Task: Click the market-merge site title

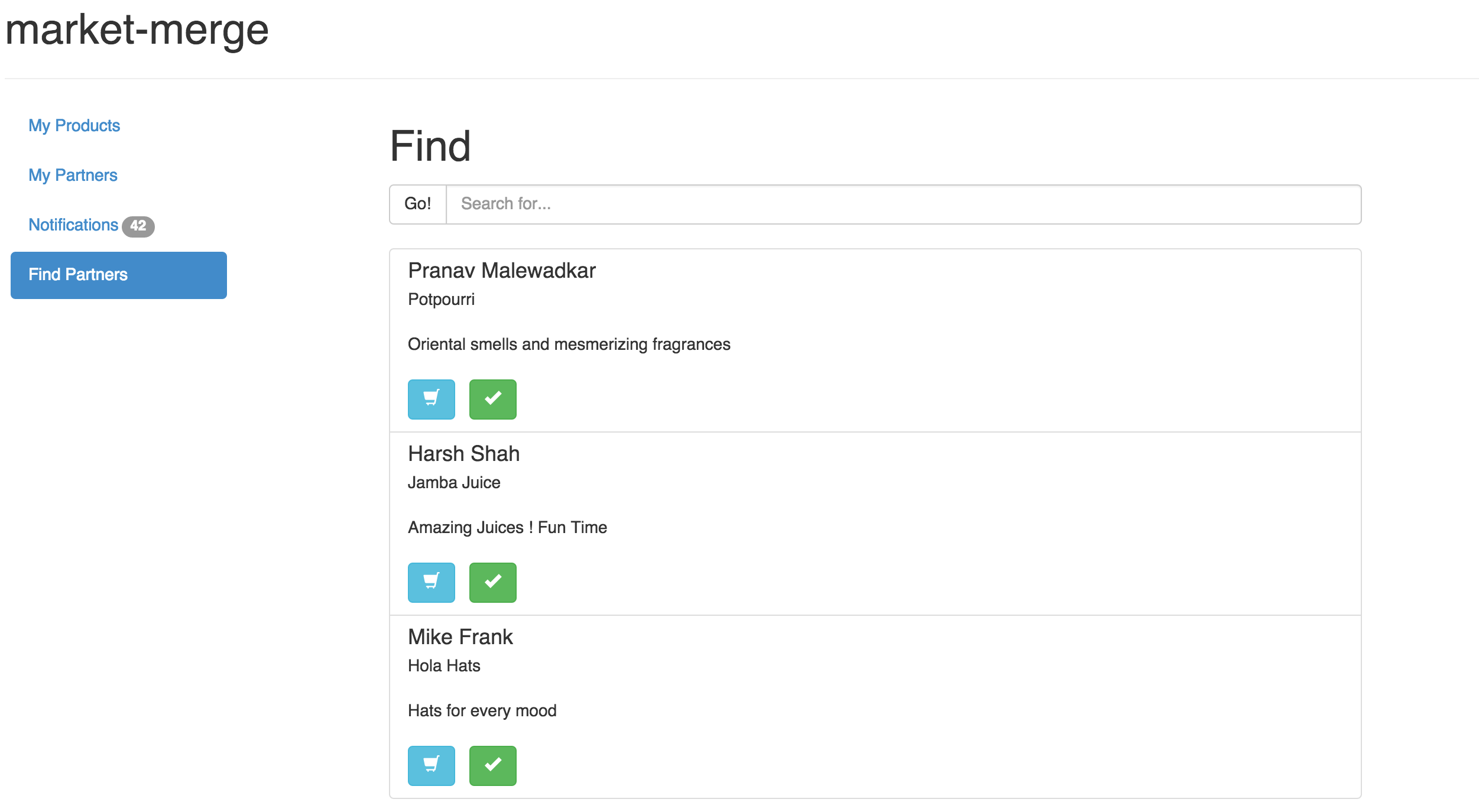Action: (x=137, y=30)
